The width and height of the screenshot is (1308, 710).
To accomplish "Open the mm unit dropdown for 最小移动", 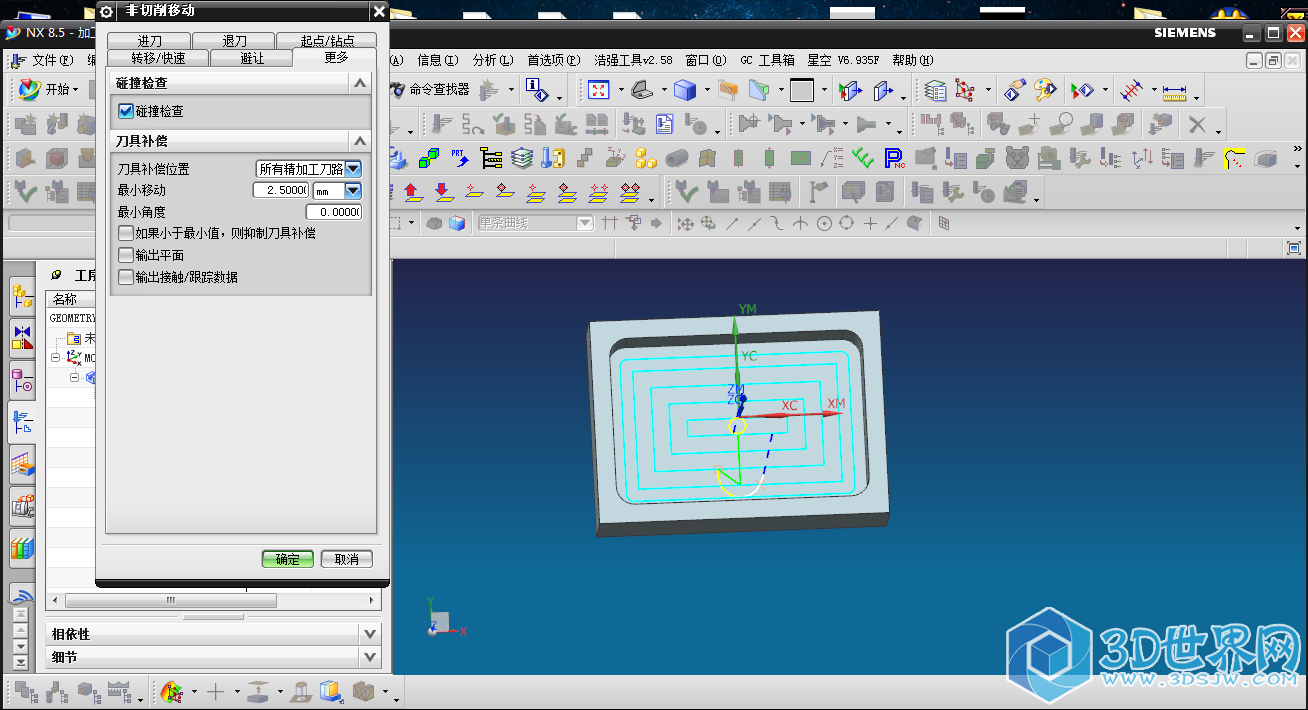I will pyautogui.click(x=353, y=190).
